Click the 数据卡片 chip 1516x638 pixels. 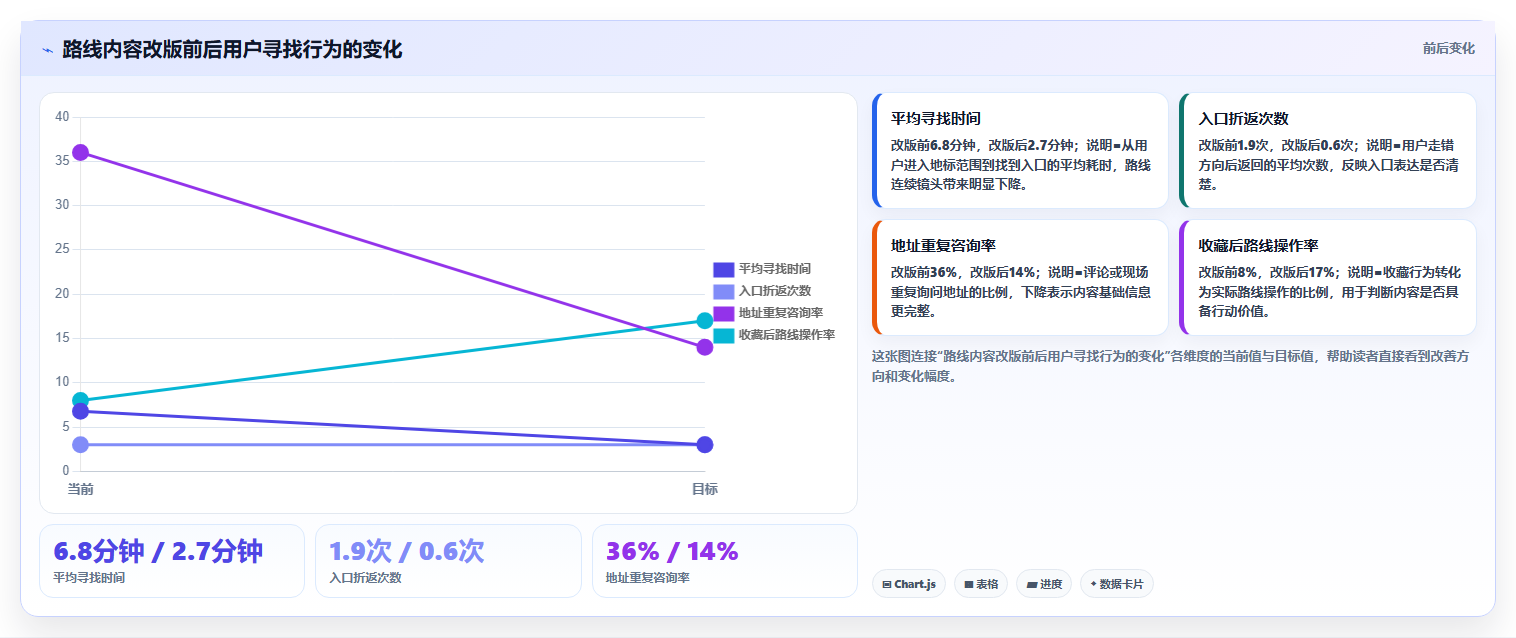point(1117,584)
